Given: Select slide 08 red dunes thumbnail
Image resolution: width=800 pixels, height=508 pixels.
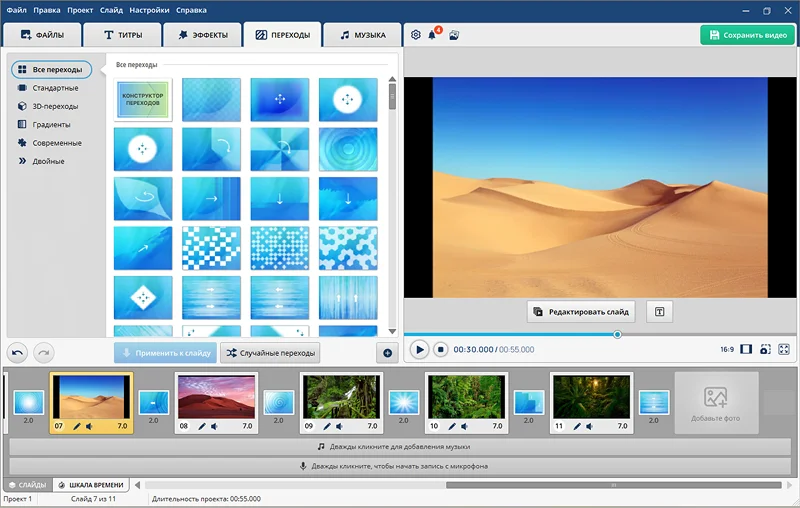Looking at the screenshot, I should pos(216,397).
